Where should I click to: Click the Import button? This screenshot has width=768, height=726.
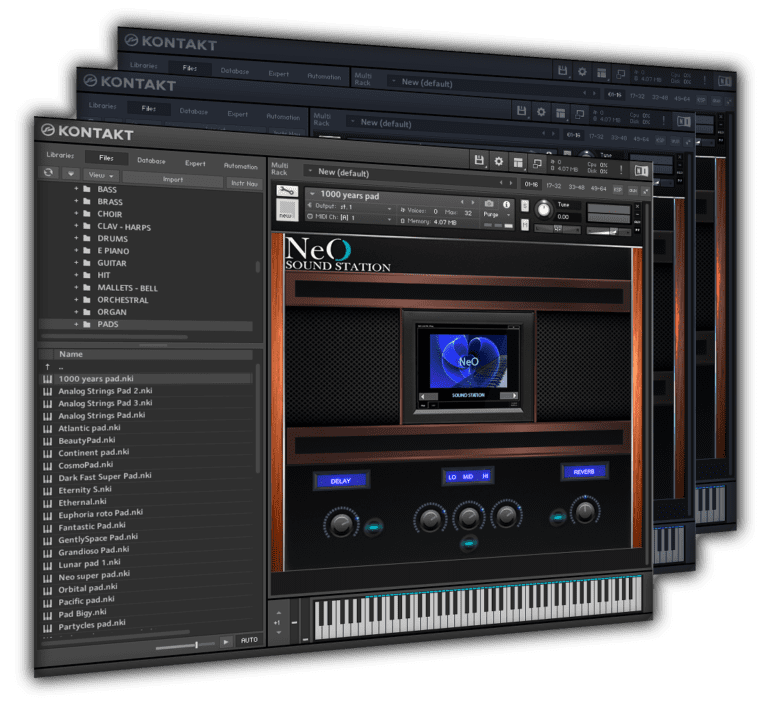[x=173, y=179]
